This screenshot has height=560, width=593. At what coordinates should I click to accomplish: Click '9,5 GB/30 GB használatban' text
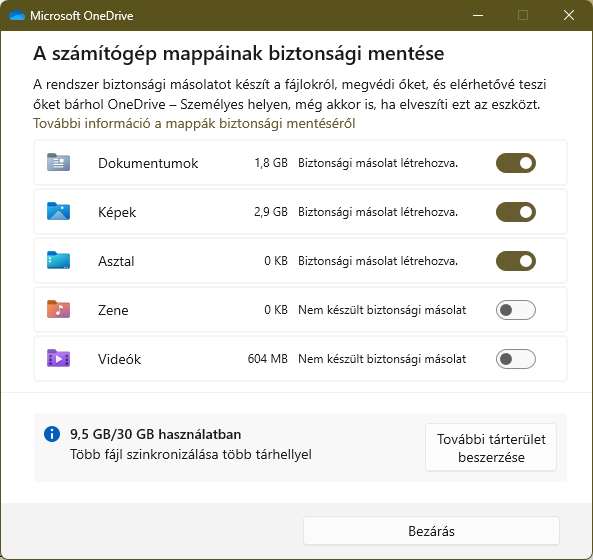tap(155, 434)
